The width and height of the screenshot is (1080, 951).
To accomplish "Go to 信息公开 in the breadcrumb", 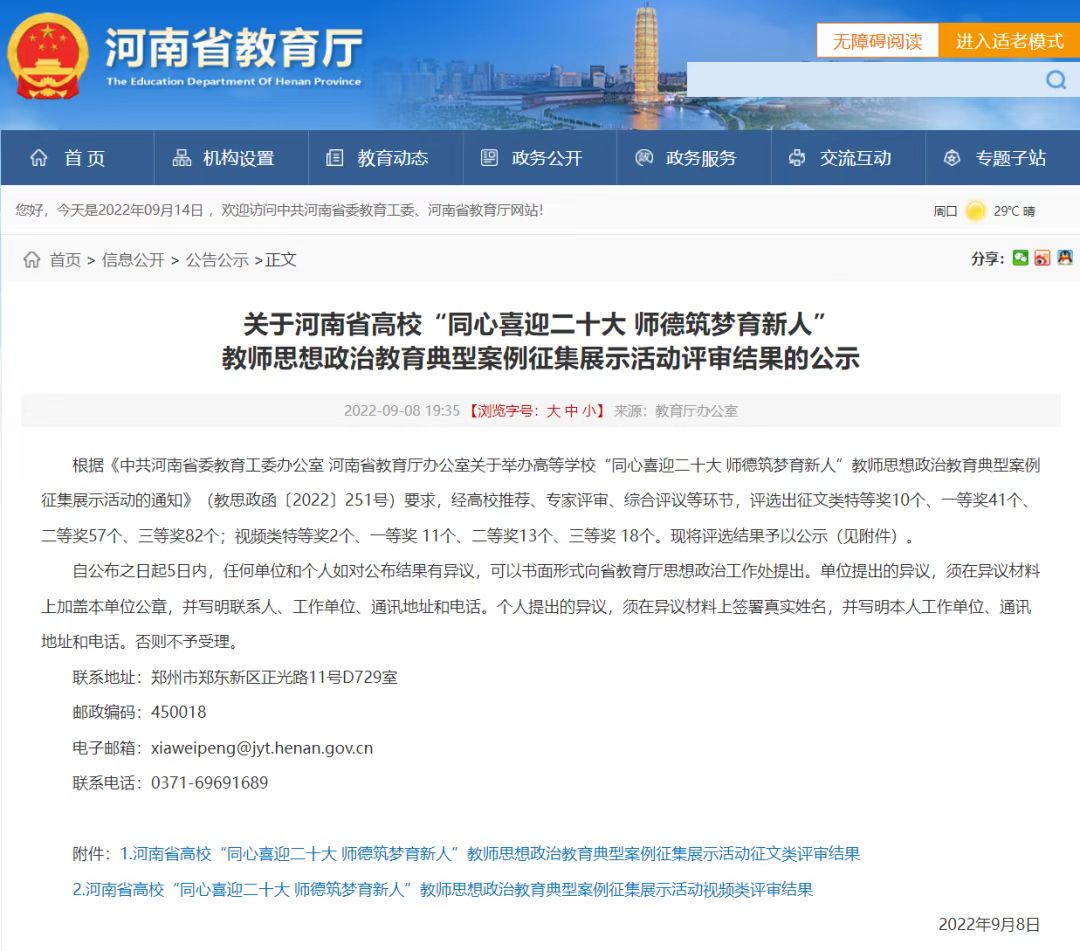I will point(133,260).
